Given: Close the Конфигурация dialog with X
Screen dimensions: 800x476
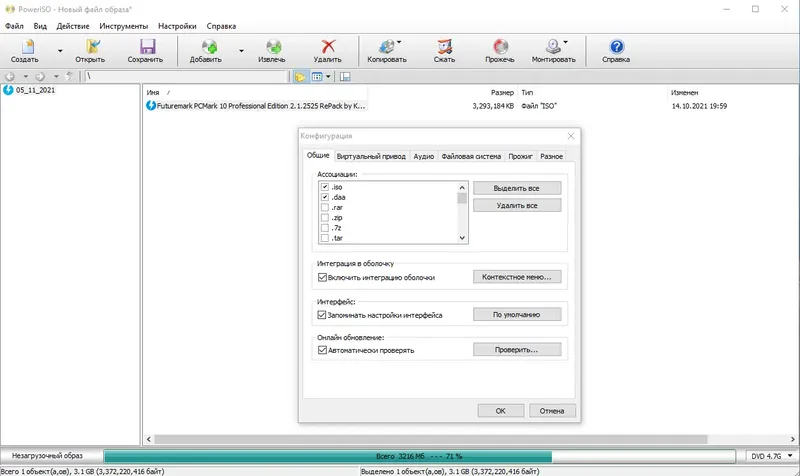Looking at the screenshot, I should [571, 136].
